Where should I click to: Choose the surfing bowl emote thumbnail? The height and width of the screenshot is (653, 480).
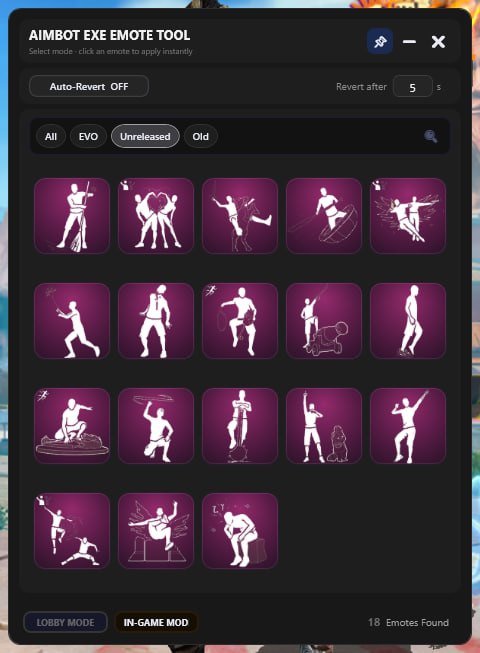coord(324,216)
